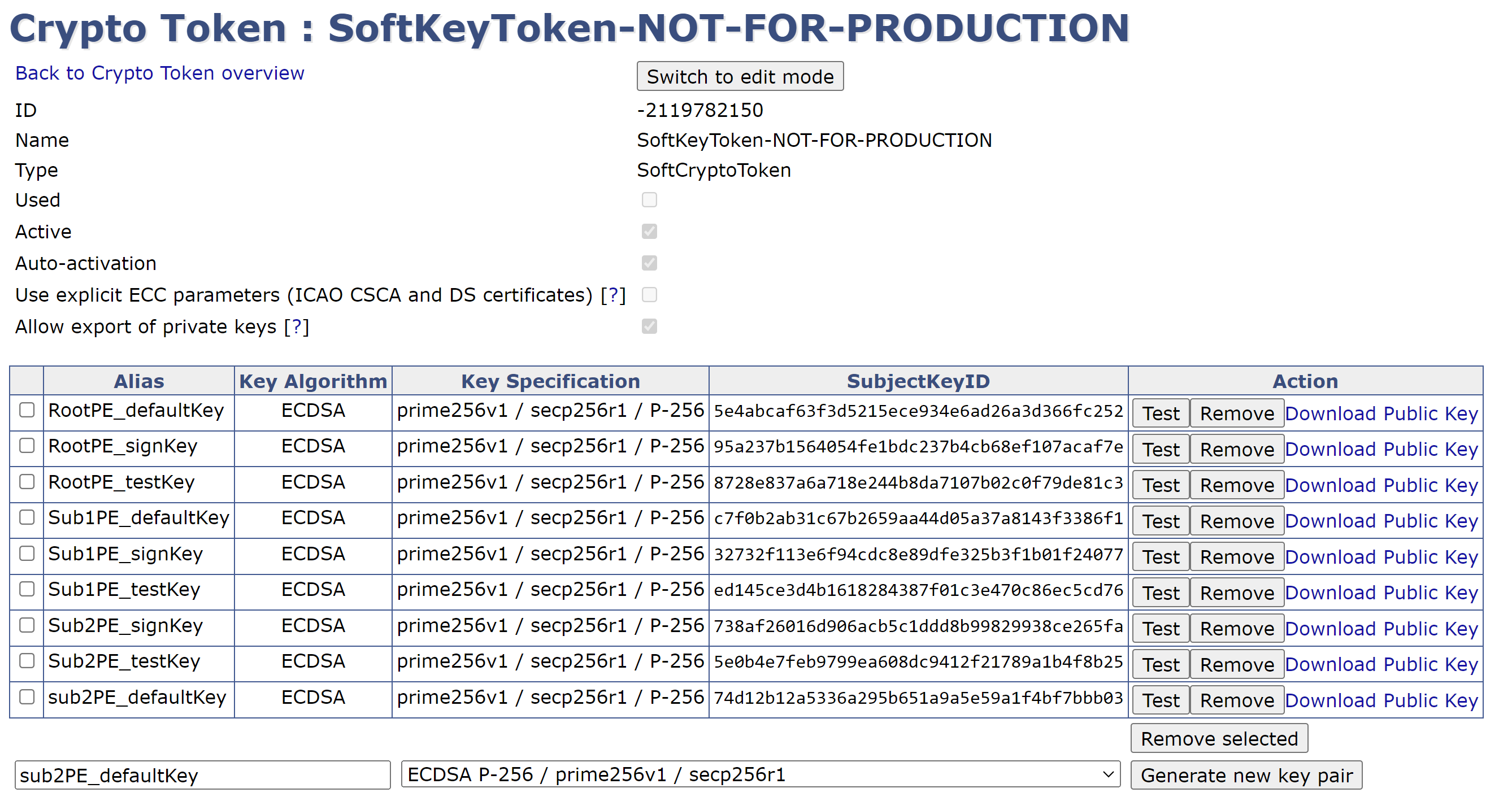Download public key for RootPE_defaultKey
Viewport: 1512px width, 810px height.
(x=1380, y=413)
